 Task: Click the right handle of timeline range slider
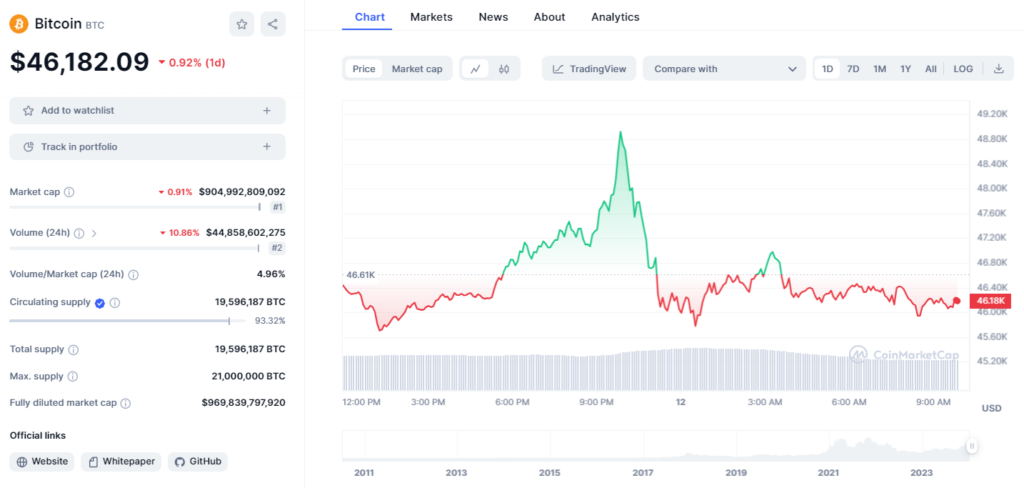(970, 446)
